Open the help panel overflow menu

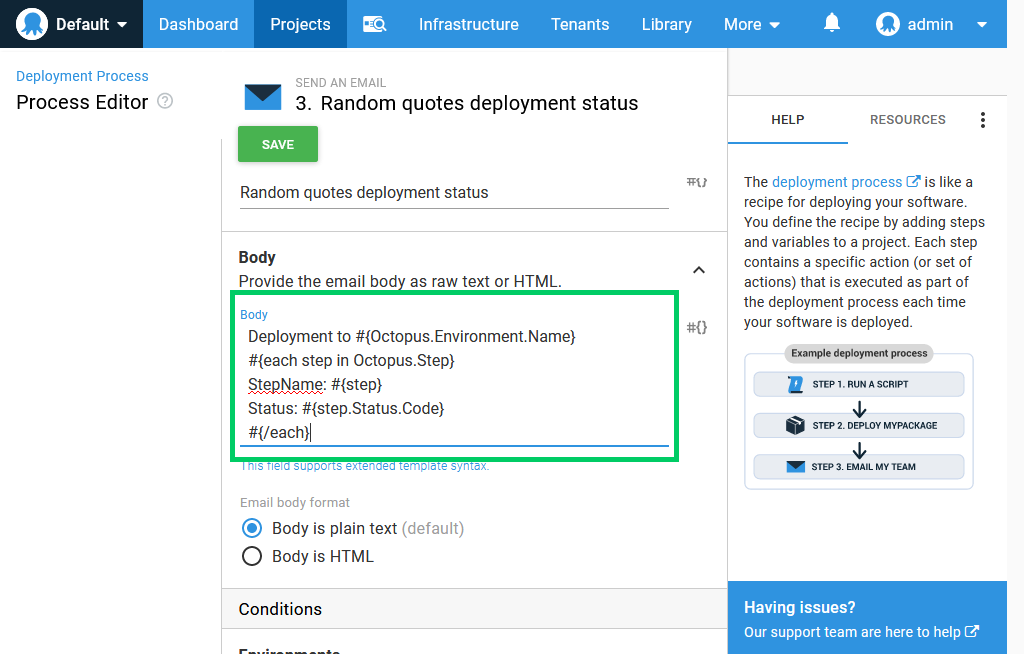coord(983,120)
